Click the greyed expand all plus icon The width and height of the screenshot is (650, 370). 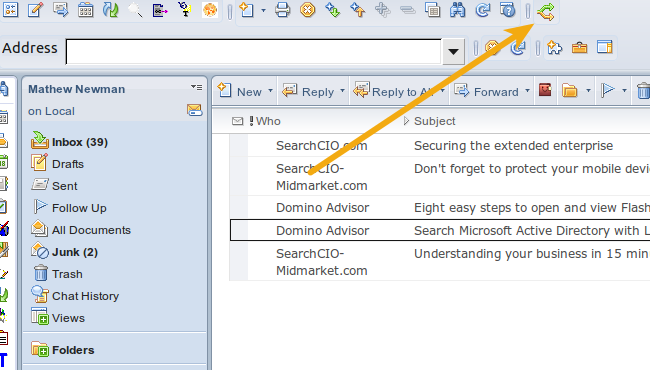(x=382, y=10)
